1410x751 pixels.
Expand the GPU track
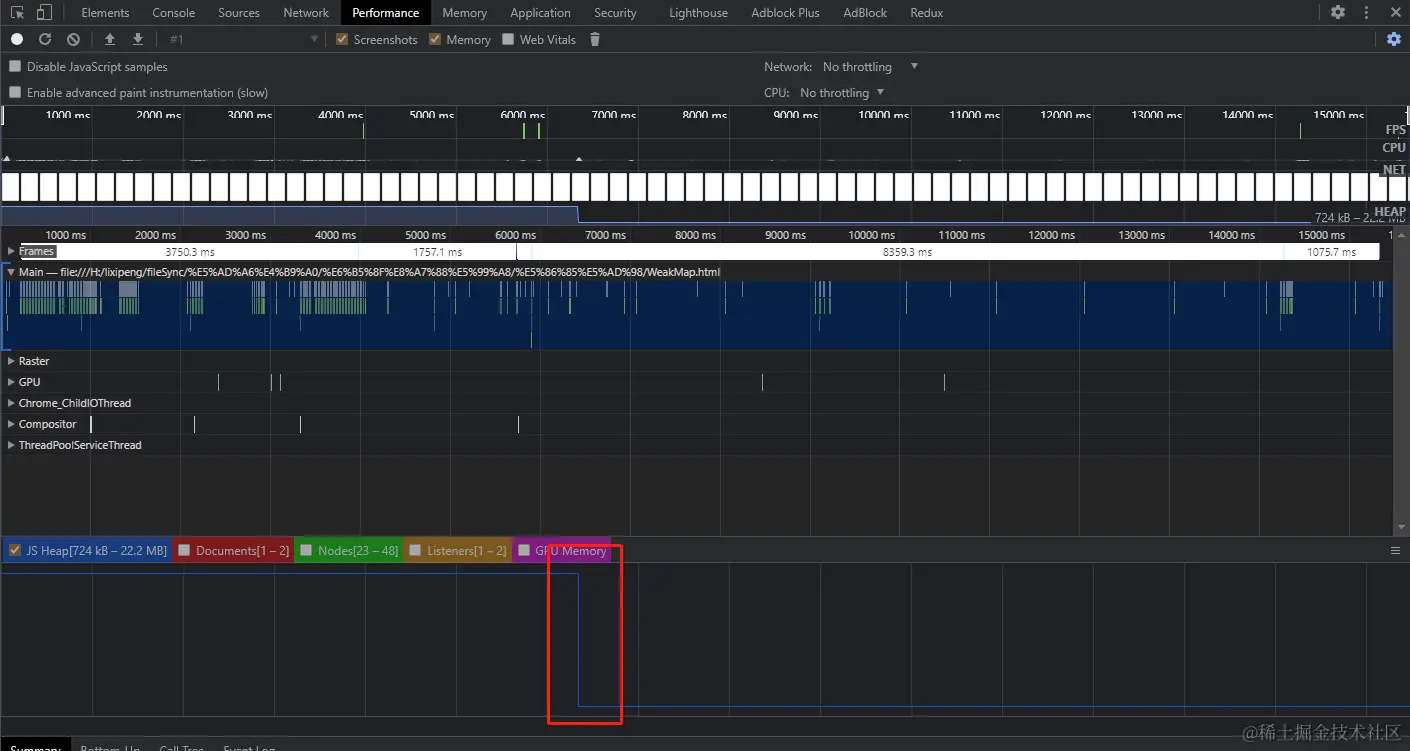click(x=11, y=382)
